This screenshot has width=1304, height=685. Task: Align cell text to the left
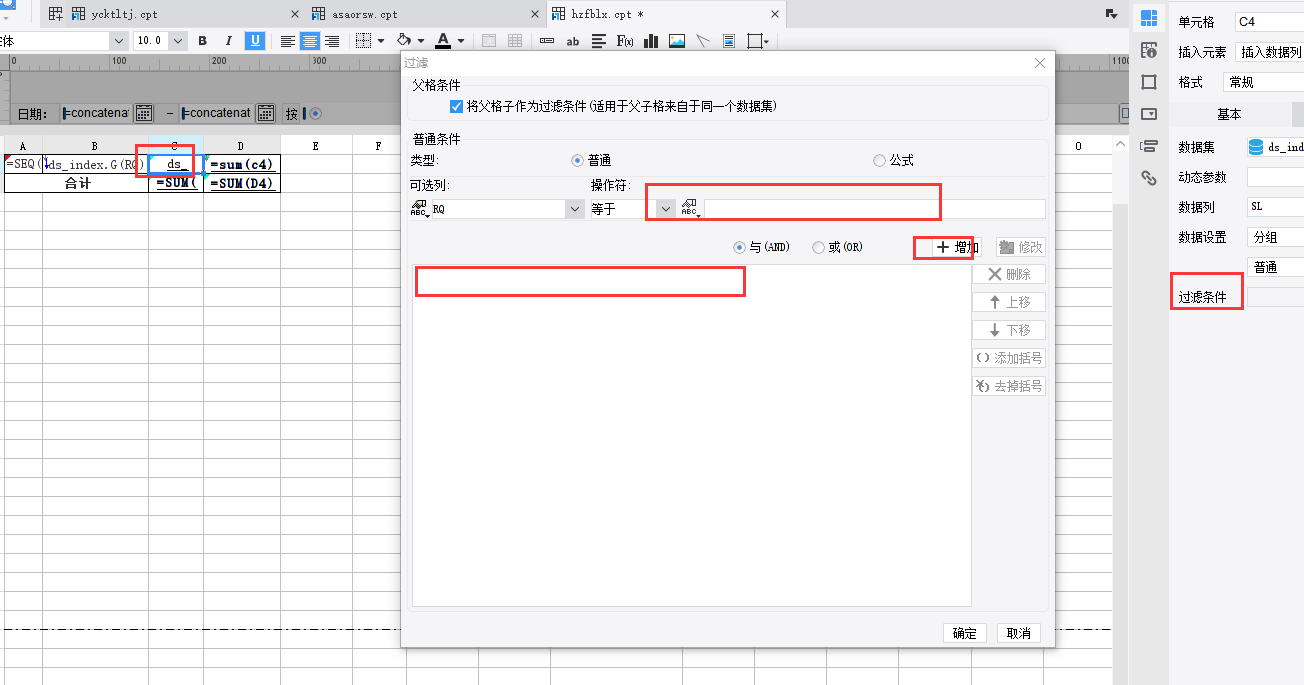click(288, 41)
